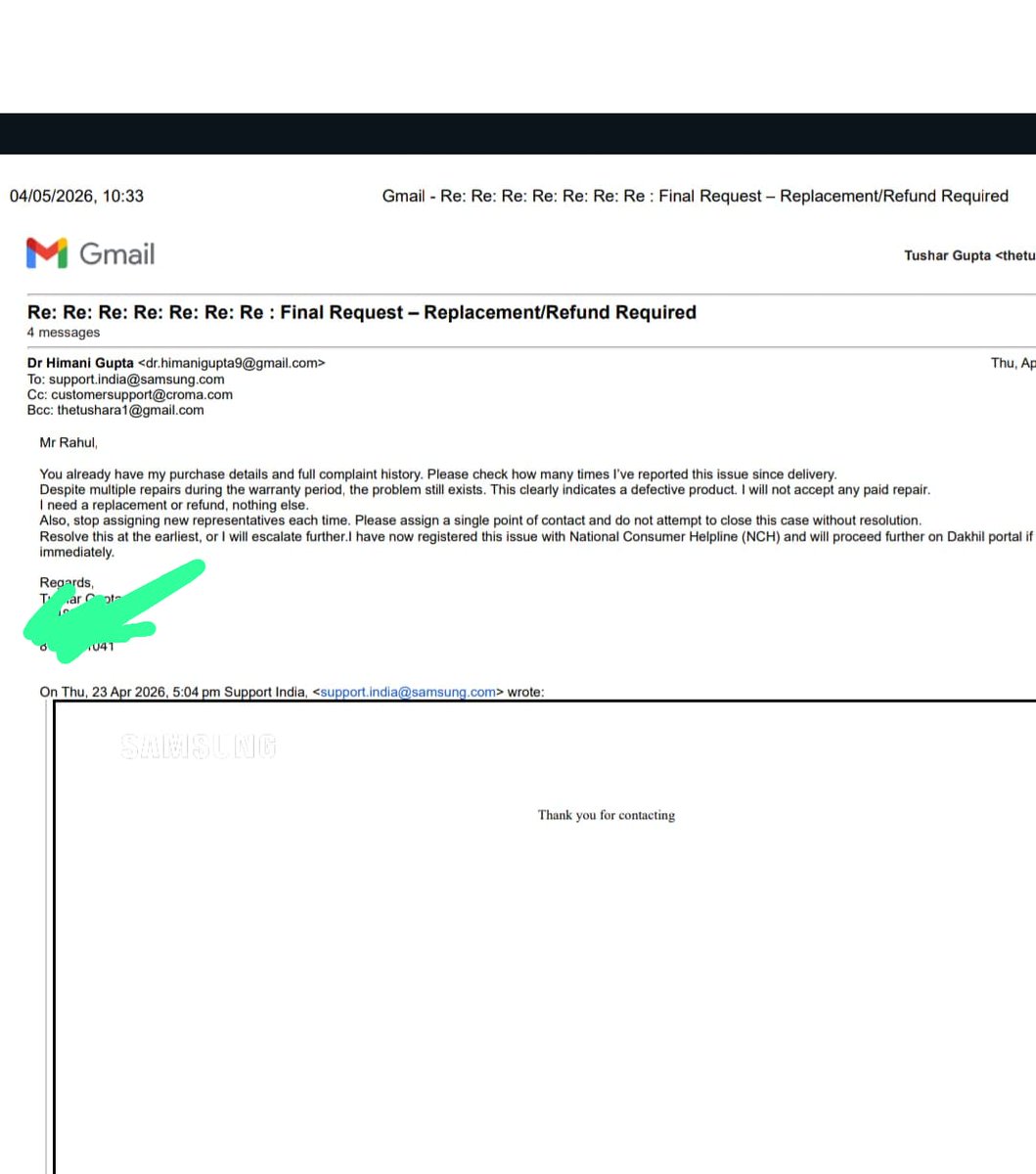Select the quote header text "On Thu, 23 Apr 2026, 5:04 pm"

point(130,692)
